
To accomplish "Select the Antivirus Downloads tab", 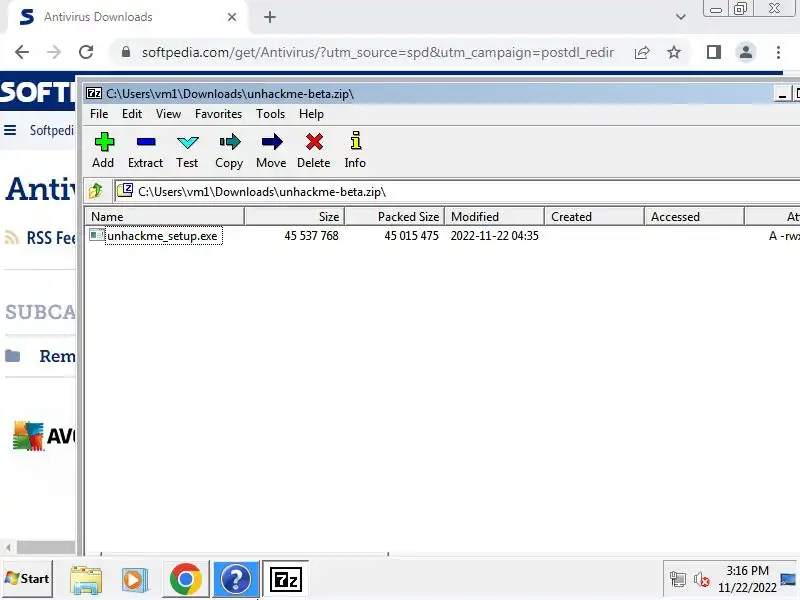I will pyautogui.click(x=128, y=17).
